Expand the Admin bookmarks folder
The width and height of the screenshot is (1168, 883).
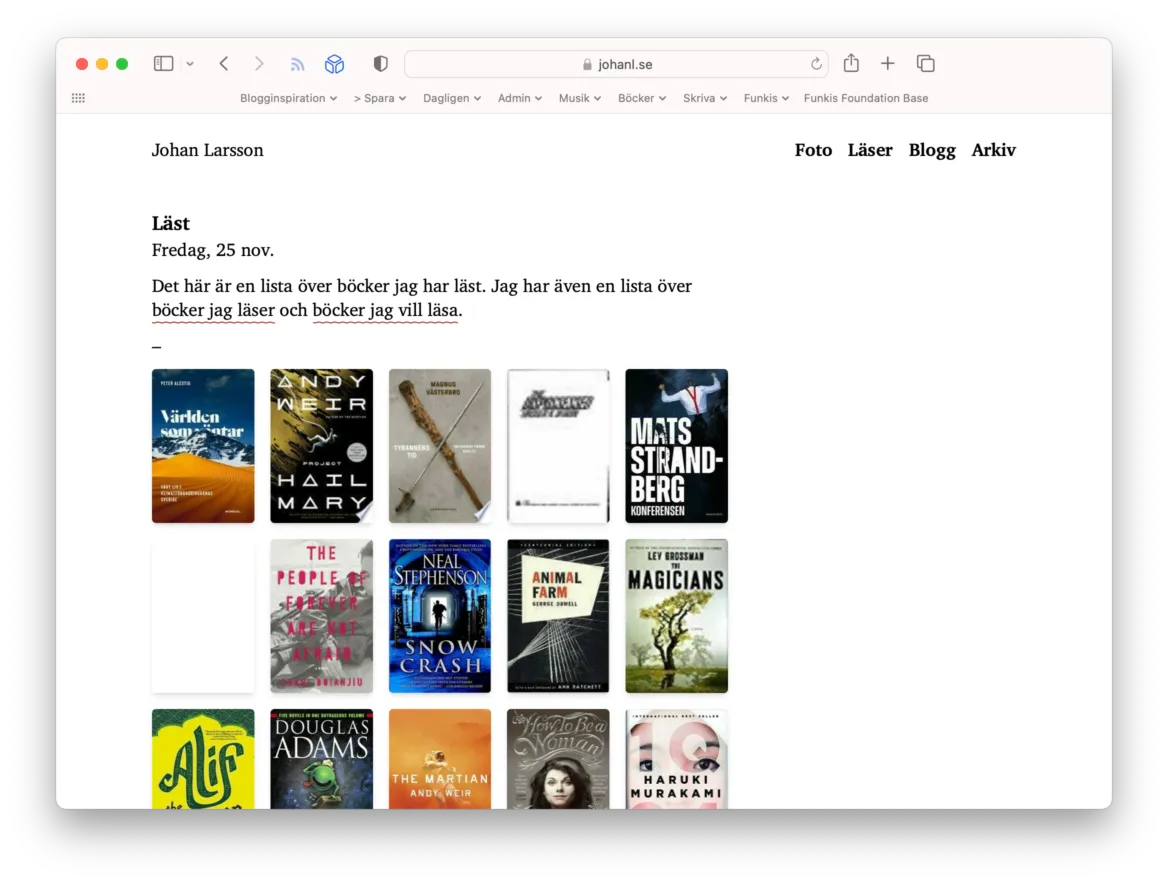click(x=520, y=98)
